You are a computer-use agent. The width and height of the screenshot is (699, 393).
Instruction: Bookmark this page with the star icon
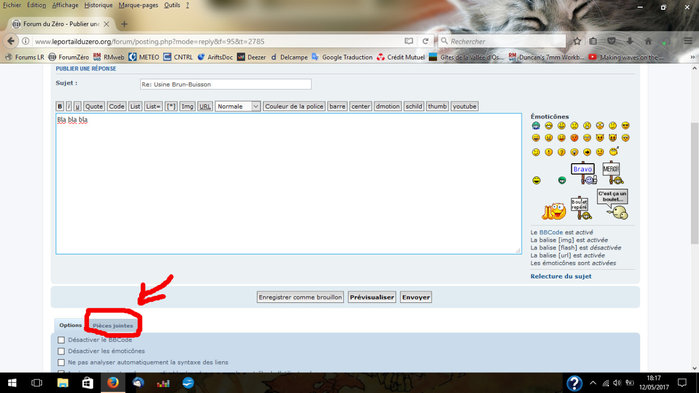[x=577, y=41]
